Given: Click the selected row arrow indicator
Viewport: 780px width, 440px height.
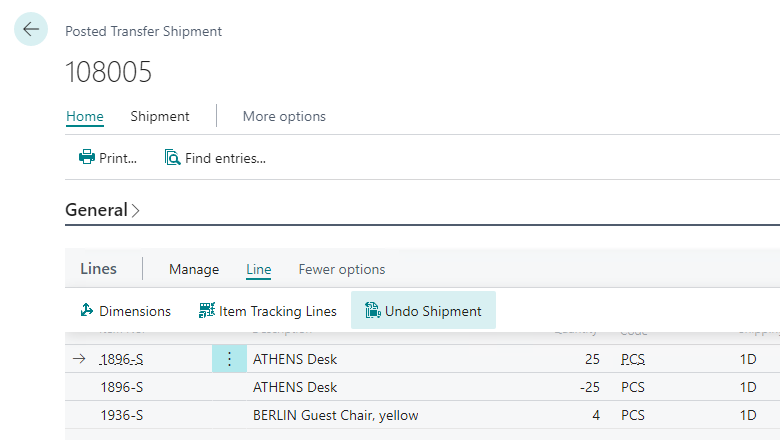Looking at the screenshot, I should click(x=80, y=359).
